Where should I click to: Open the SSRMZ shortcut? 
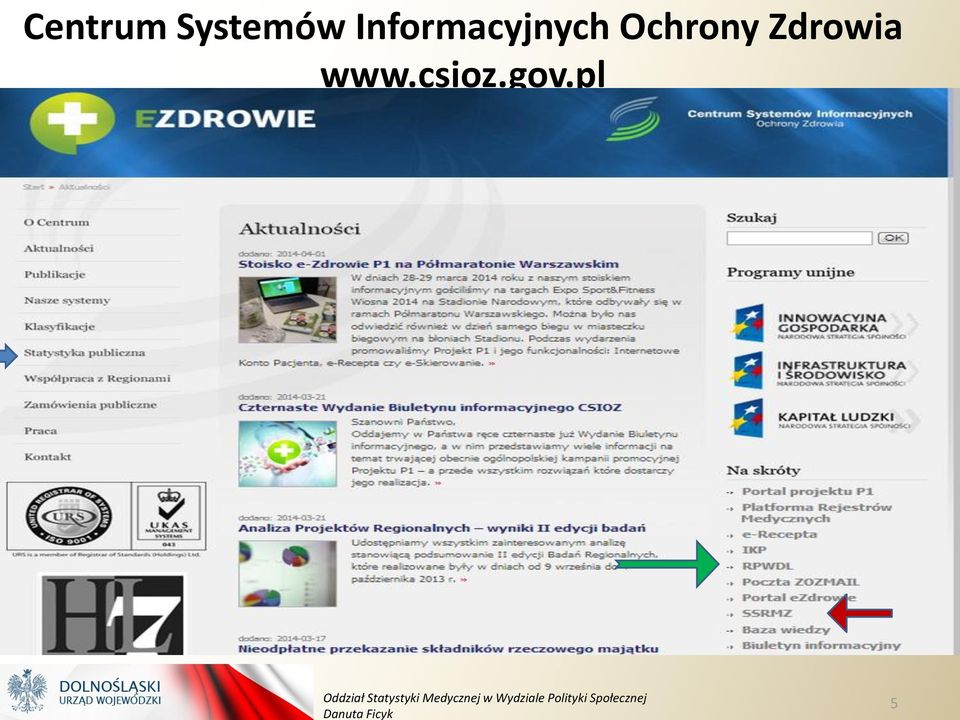click(767, 613)
